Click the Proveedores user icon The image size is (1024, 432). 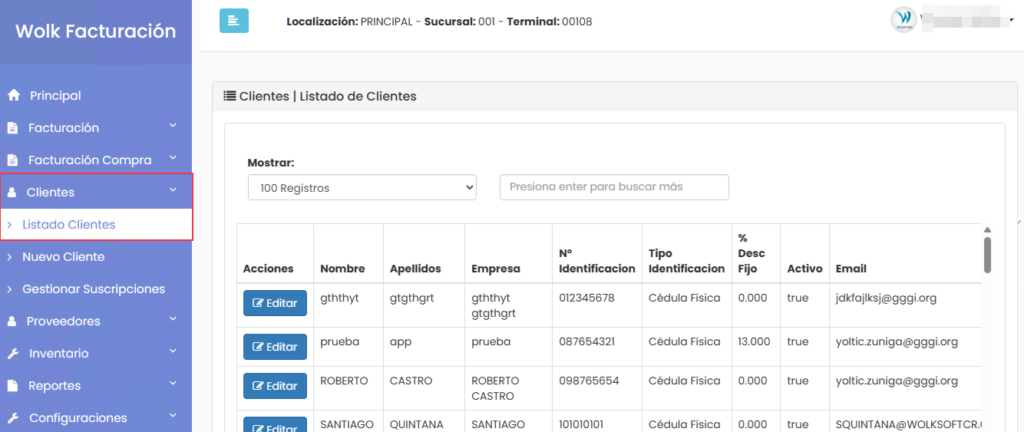(13, 322)
